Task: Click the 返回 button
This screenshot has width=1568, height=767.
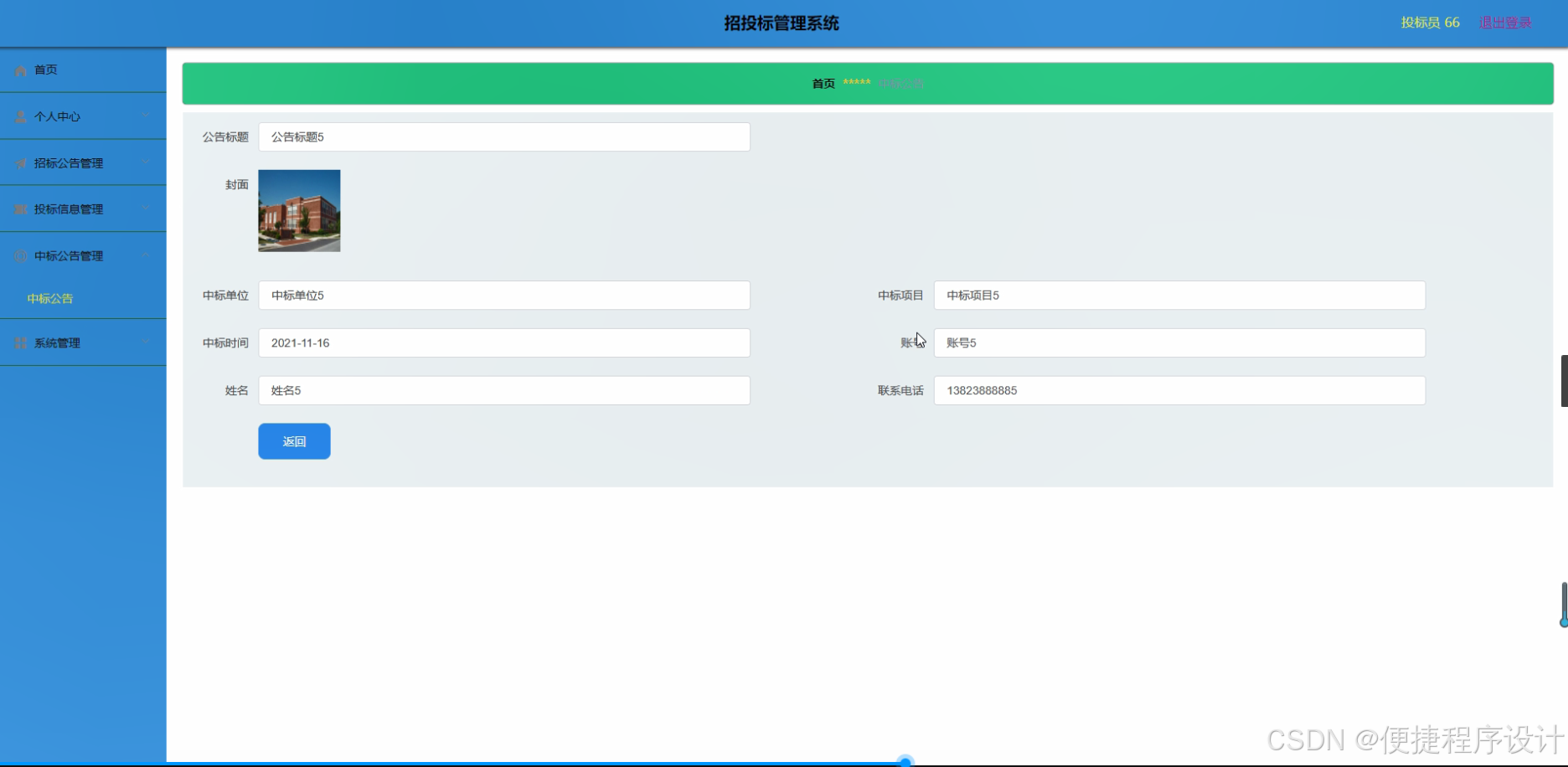Action: [x=294, y=441]
